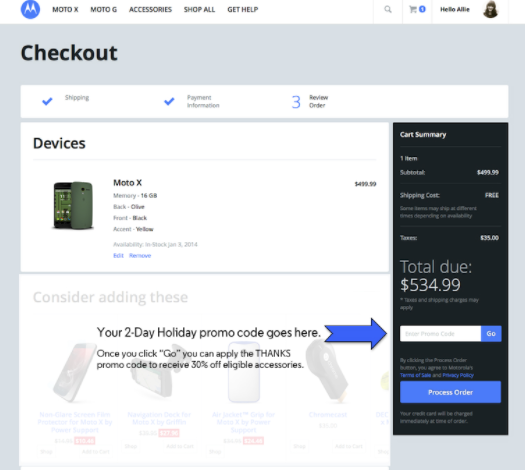Open the Terms of Sale link
Screen dimensions: 525x470
click(x=416, y=375)
